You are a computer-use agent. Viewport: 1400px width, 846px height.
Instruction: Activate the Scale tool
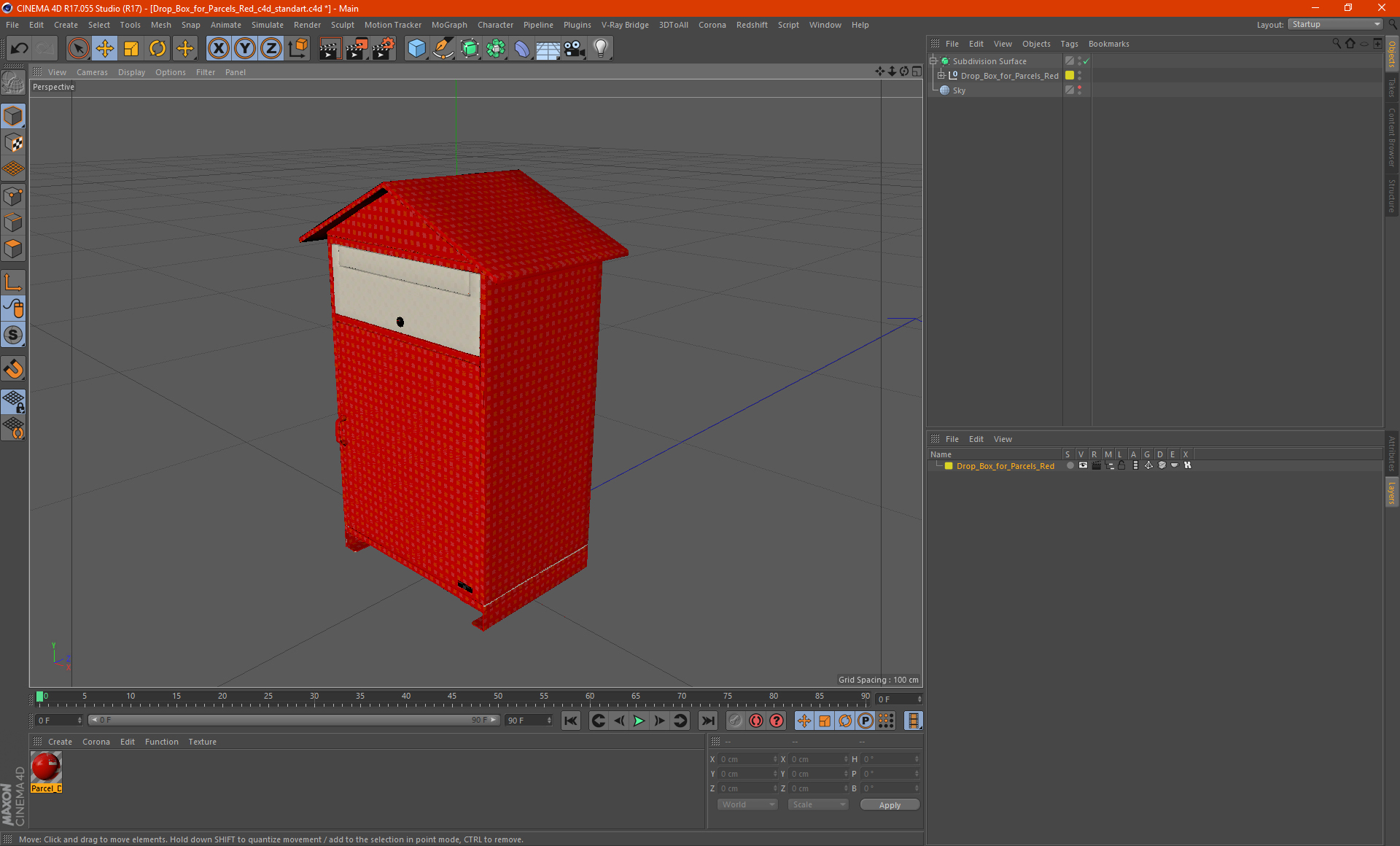131,49
